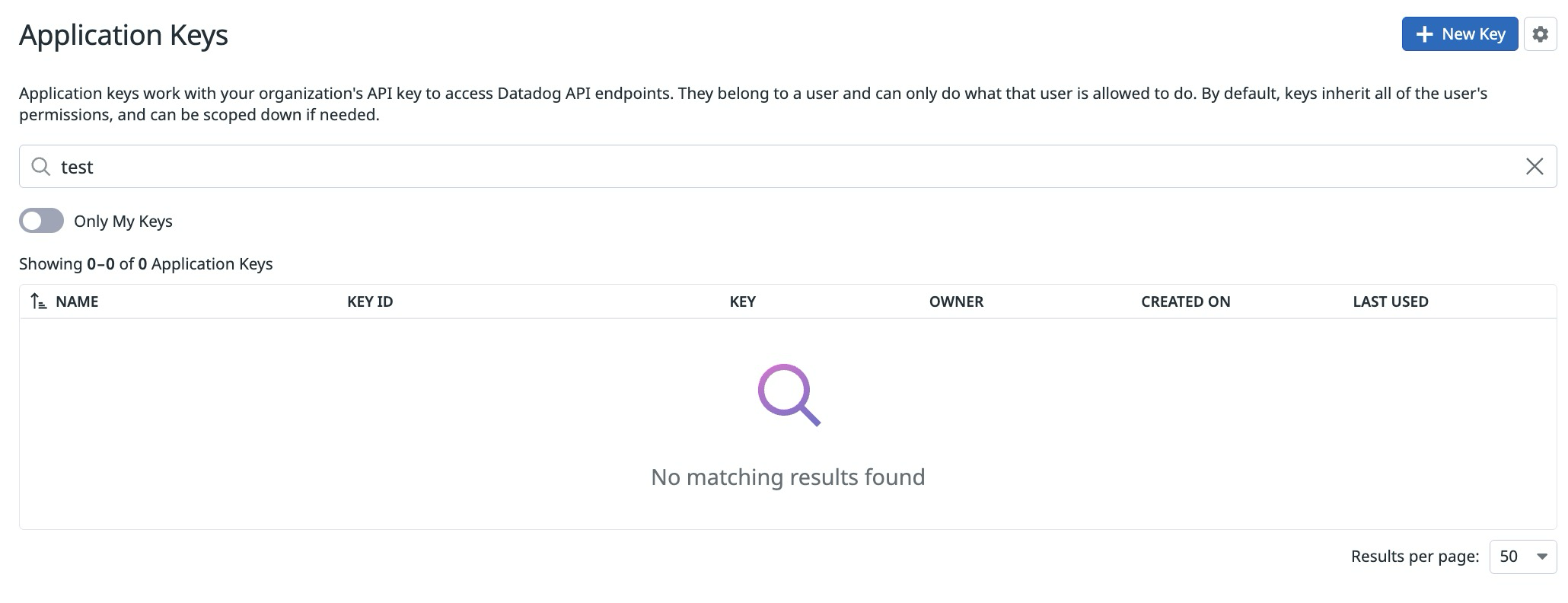Select the OWNER column header
The height and width of the screenshot is (603, 1568).
click(956, 301)
